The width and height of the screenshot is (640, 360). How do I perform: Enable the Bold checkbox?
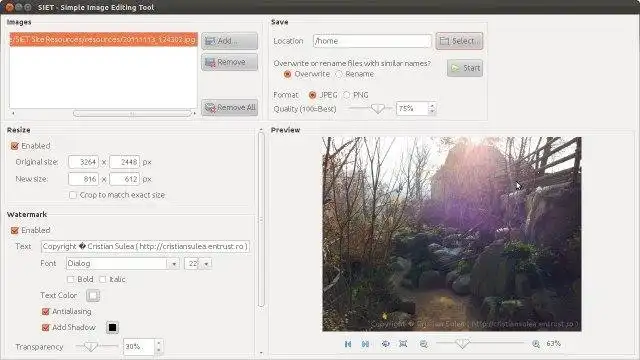click(x=71, y=280)
